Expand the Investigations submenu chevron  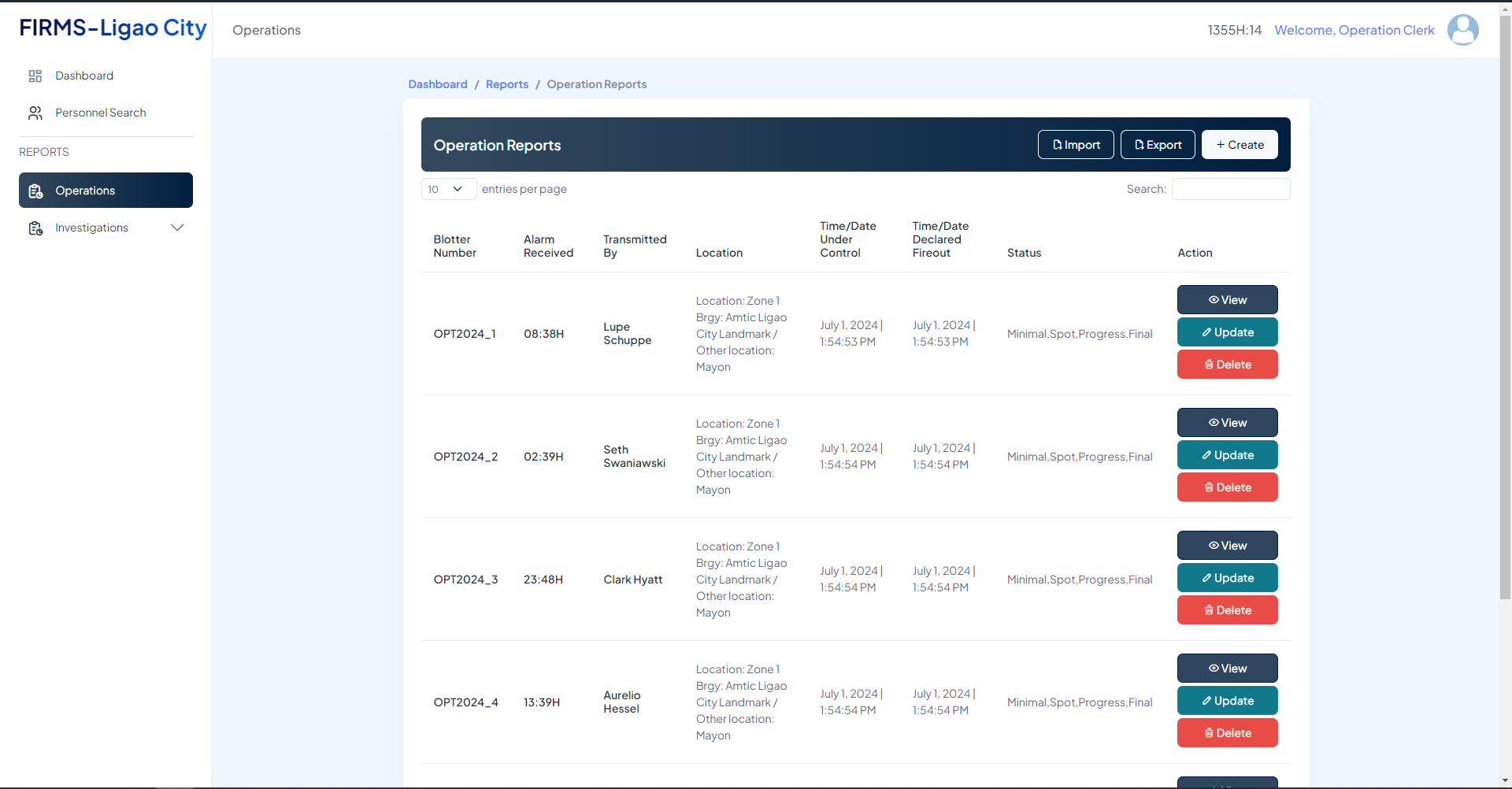177,228
